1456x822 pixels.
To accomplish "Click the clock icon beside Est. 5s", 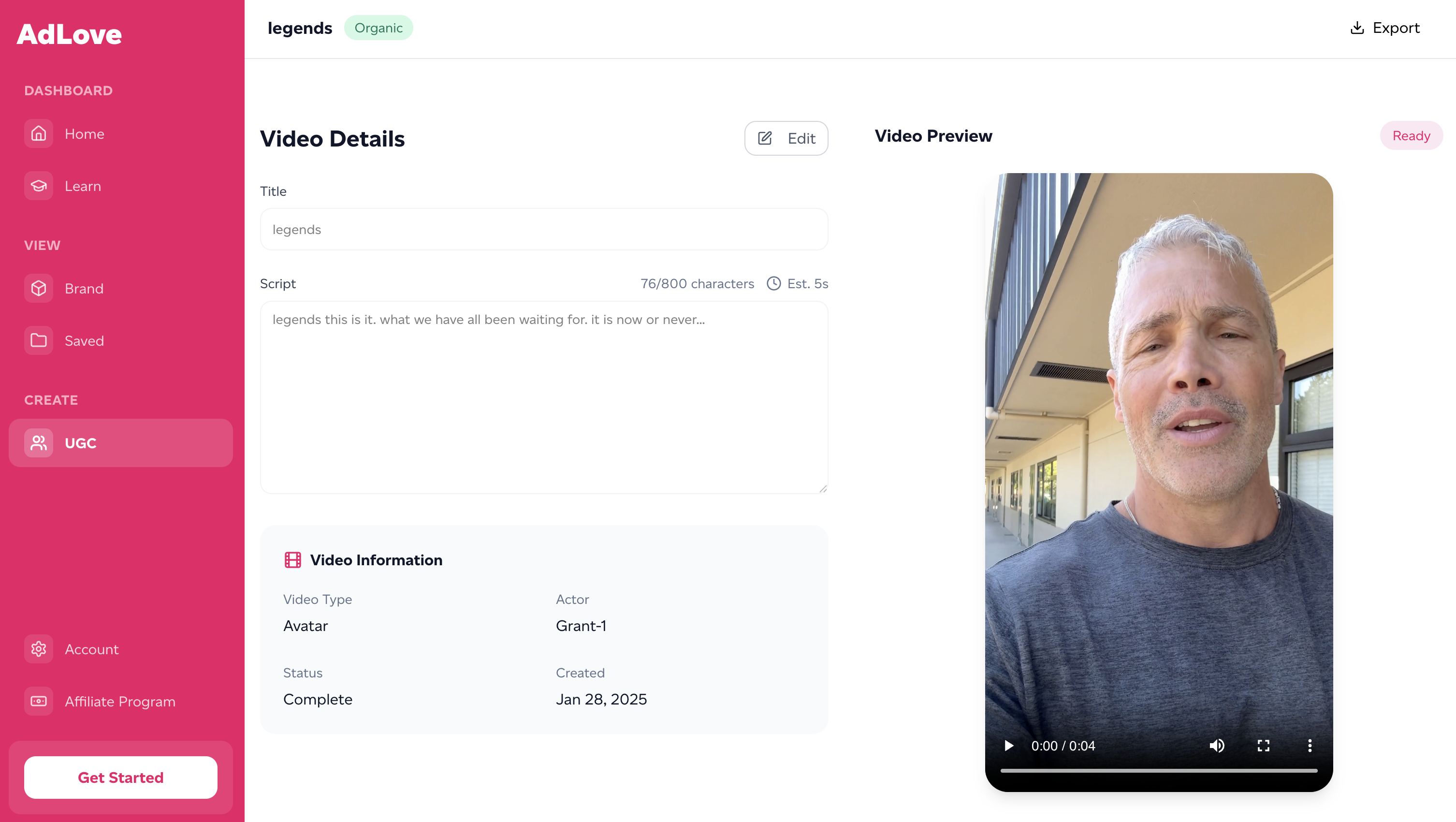I will [774, 283].
